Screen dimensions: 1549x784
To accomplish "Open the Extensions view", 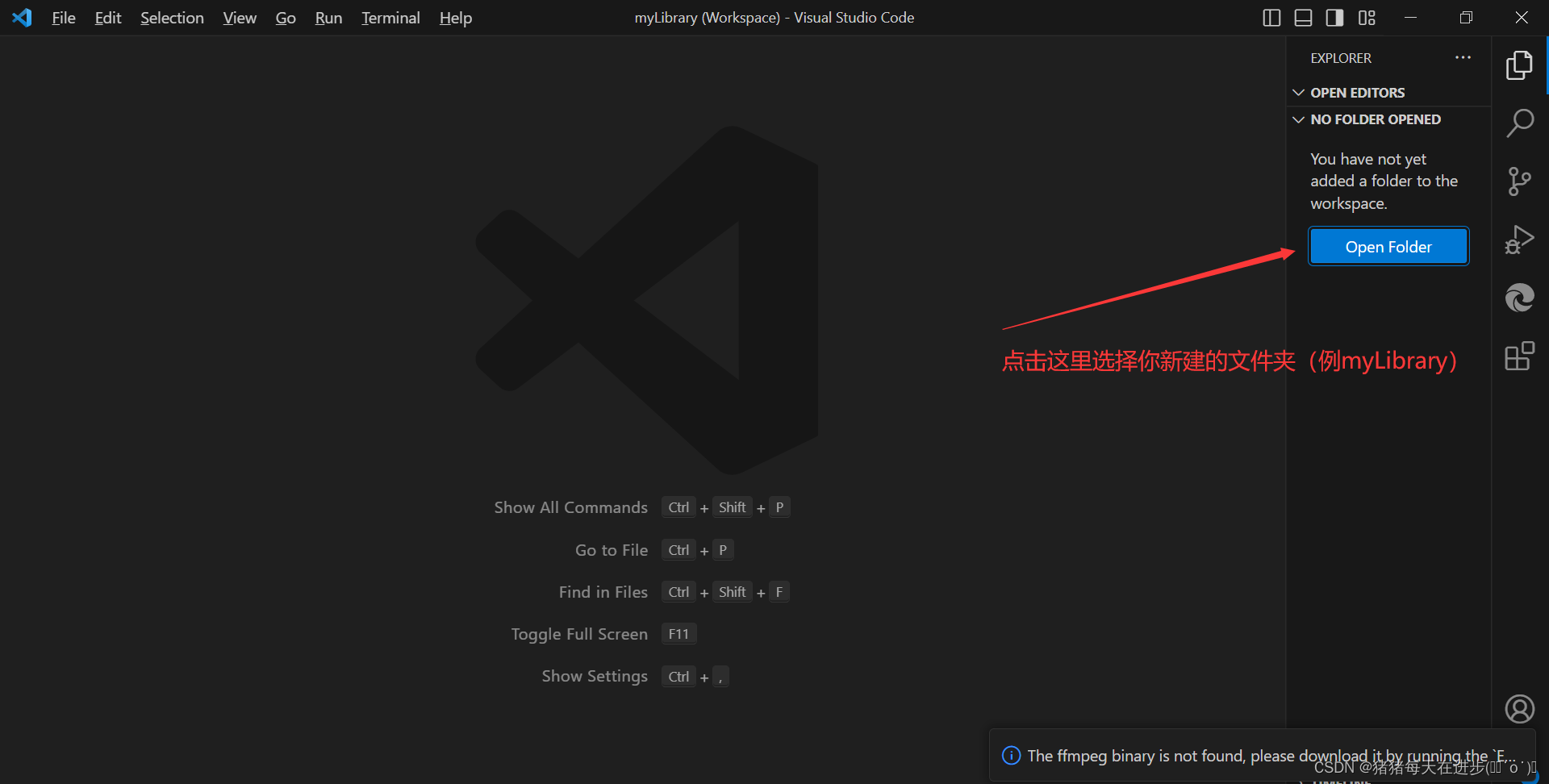I will (1519, 356).
